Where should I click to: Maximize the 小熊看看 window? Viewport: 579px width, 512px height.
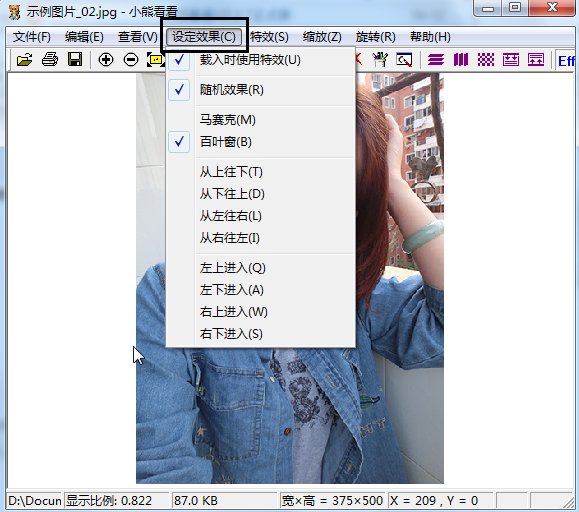coord(515,8)
